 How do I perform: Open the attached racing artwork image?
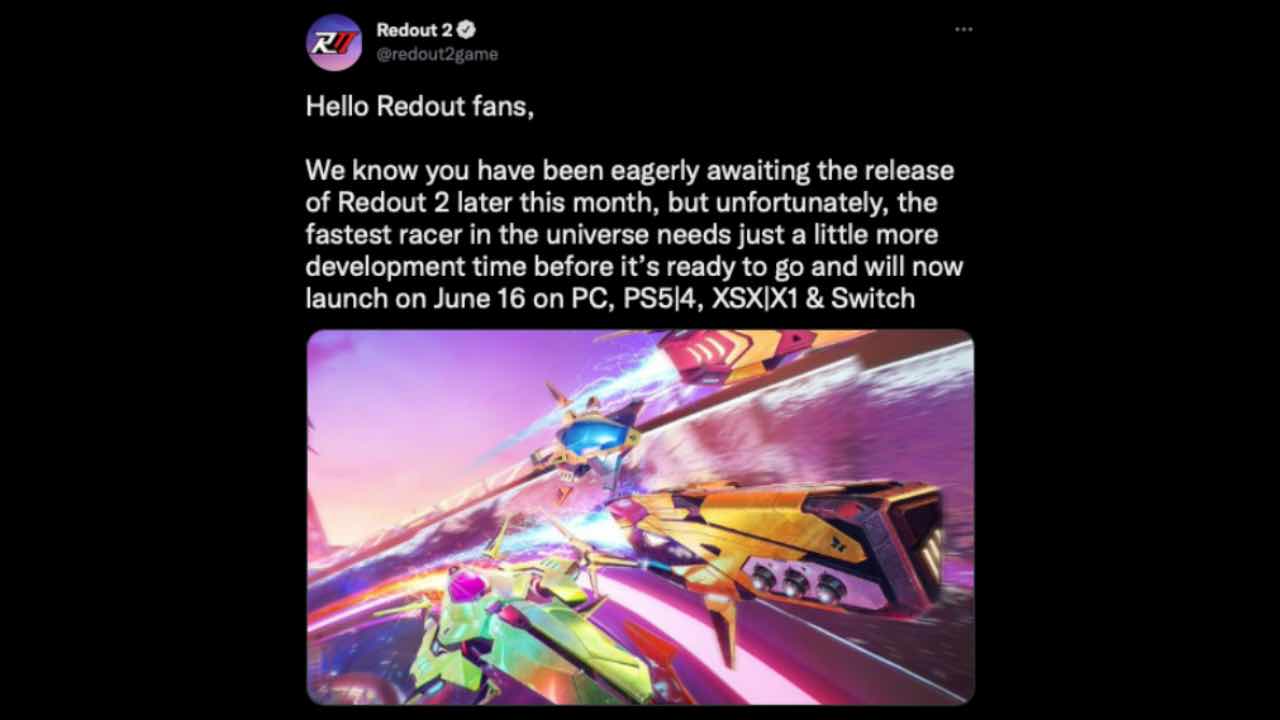coord(640,517)
